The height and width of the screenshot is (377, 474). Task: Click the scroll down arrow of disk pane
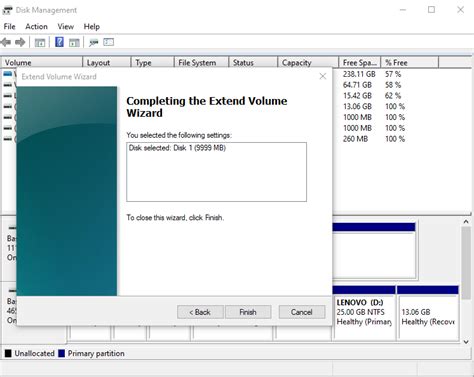pyautogui.click(x=466, y=342)
